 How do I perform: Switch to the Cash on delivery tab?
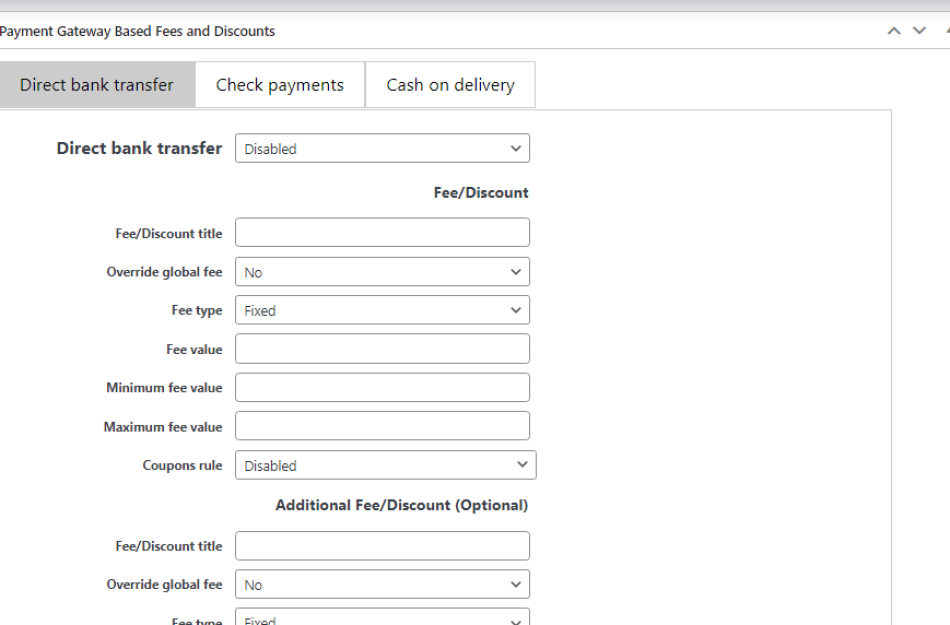point(450,84)
